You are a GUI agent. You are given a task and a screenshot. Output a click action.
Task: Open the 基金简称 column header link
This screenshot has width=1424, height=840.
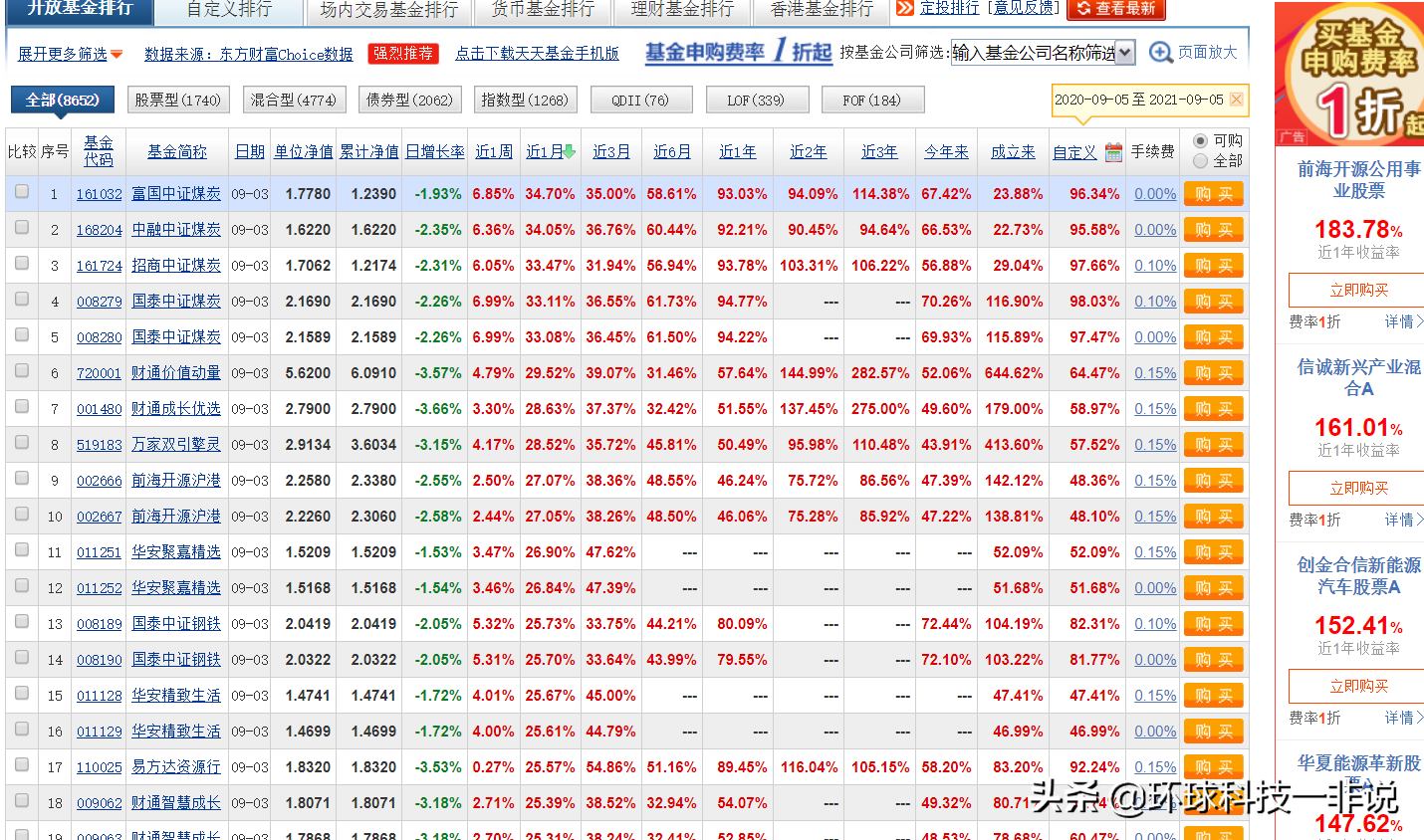point(177,151)
